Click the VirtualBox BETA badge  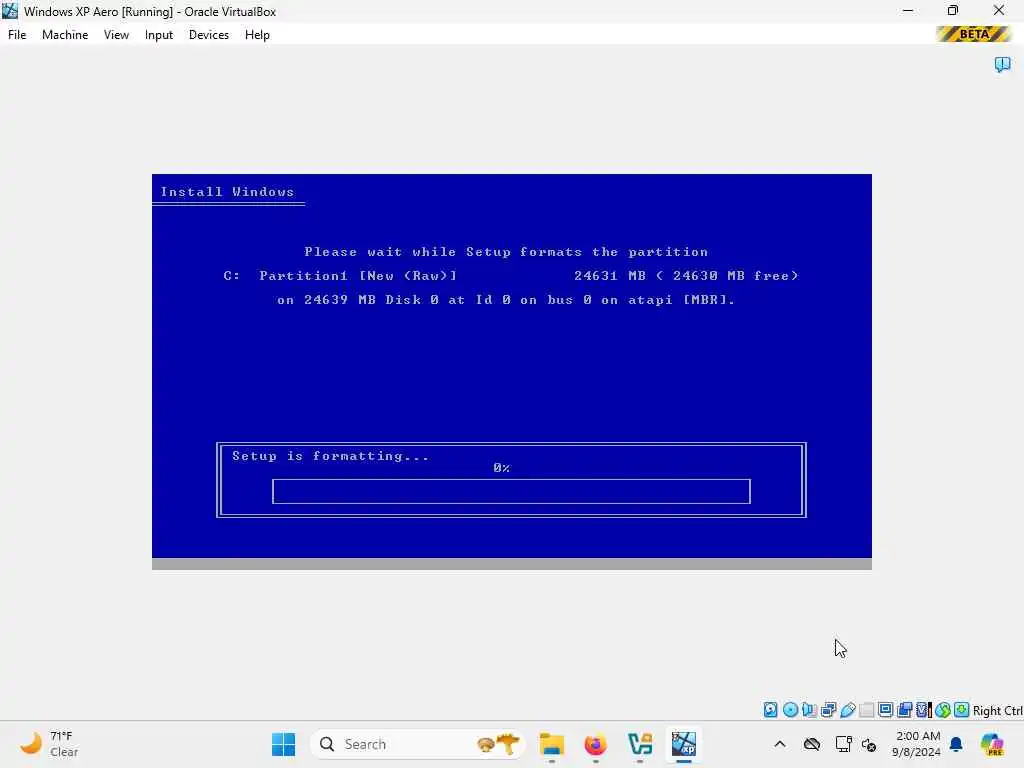974,34
